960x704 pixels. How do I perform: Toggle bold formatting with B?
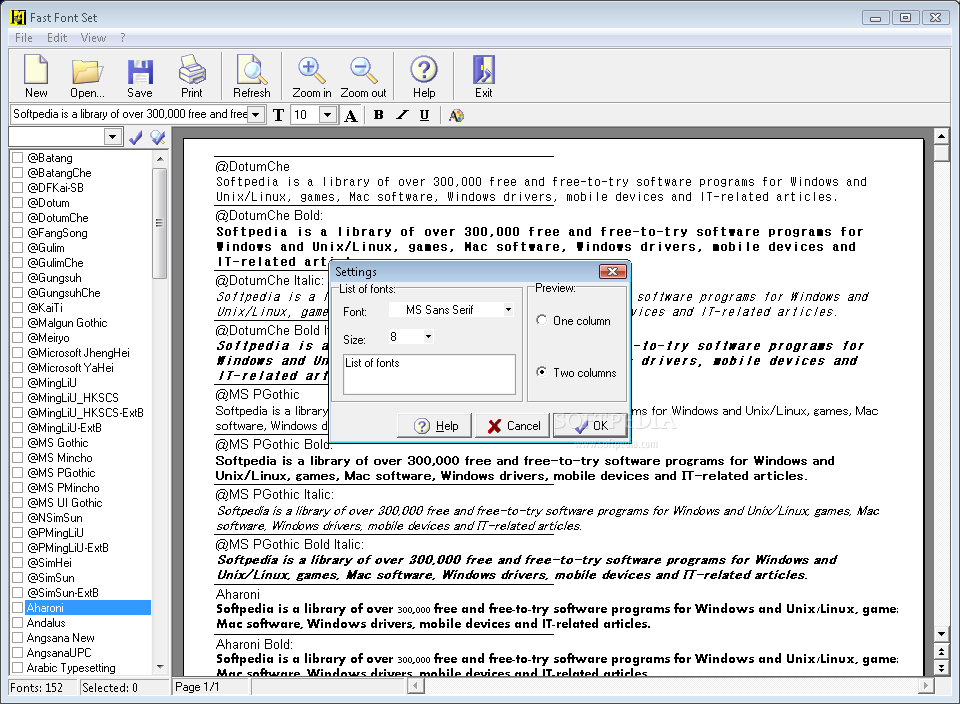click(378, 114)
